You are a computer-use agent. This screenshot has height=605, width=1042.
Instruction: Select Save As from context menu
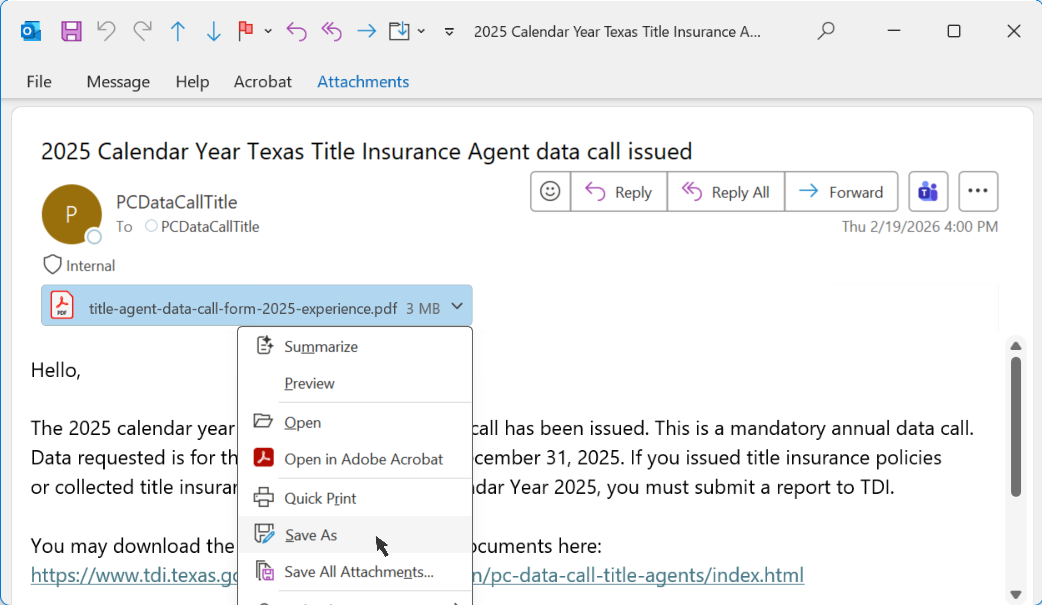point(311,535)
